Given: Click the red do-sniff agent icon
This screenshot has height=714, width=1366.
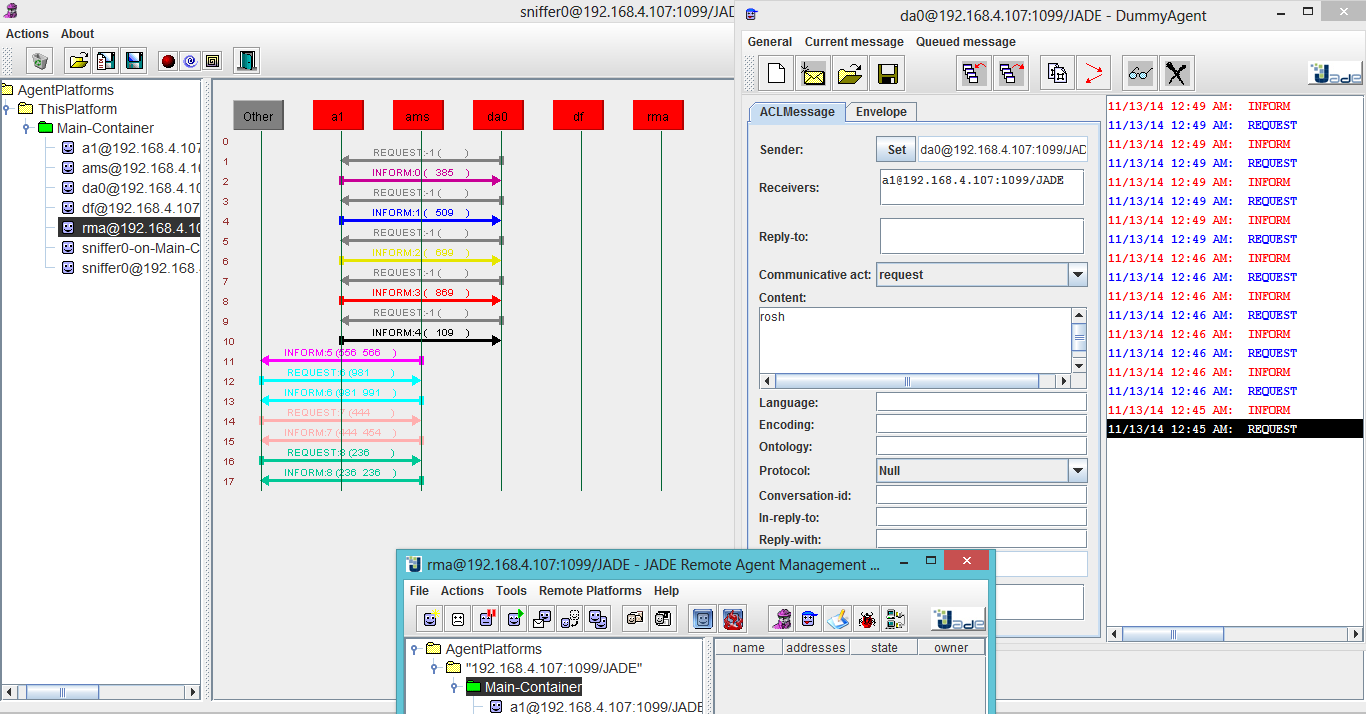Looking at the screenshot, I should (168, 61).
